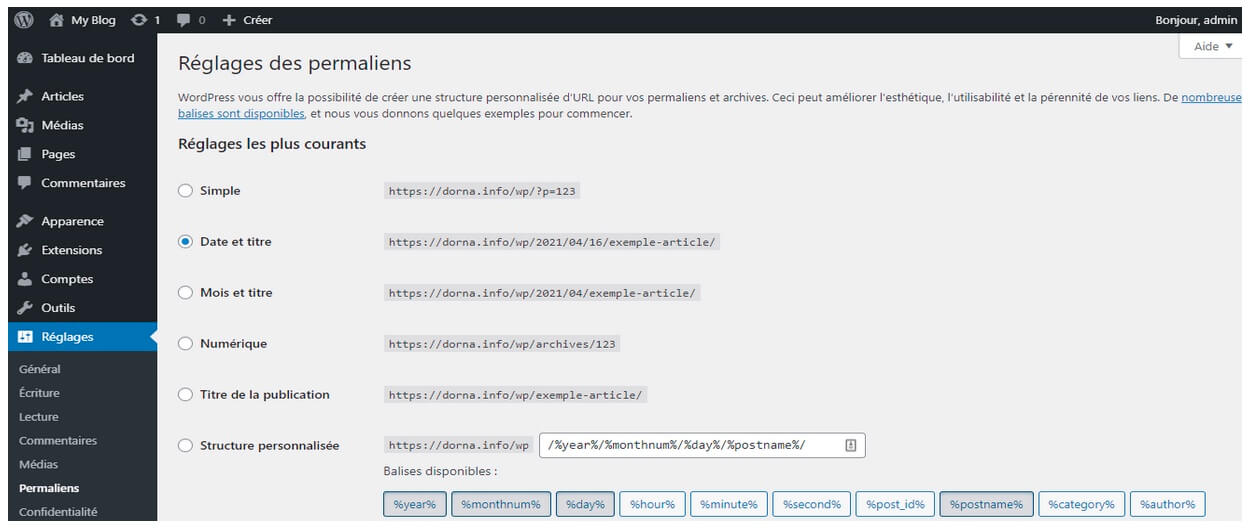Open the Médias settings submenu item
The height and width of the screenshot is (532, 1252).
(39, 465)
